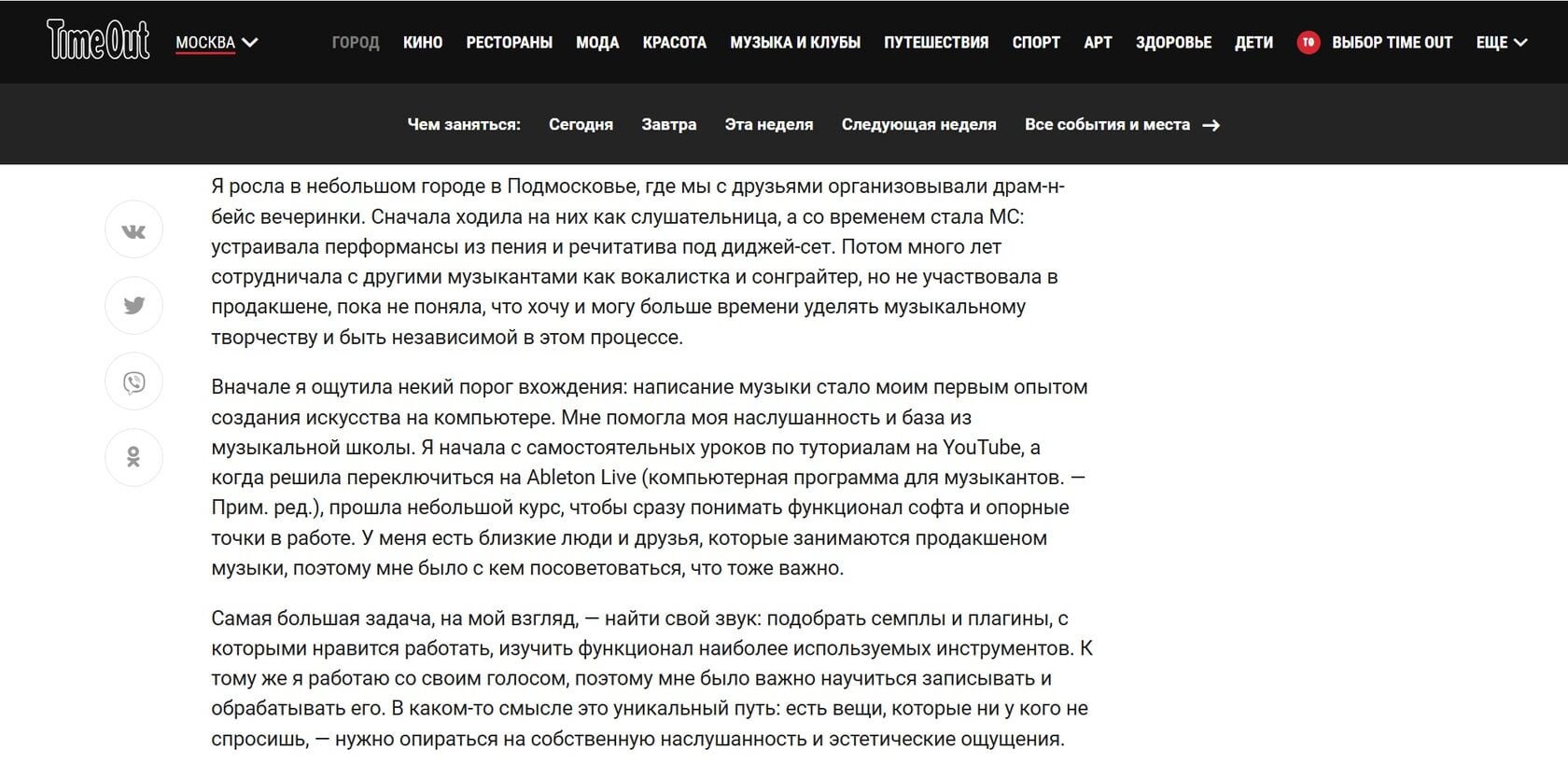Image resolution: width=1568 pixels, height=763 pixels.
Task: Go to Рестораны section
Action: coord(510,42)
